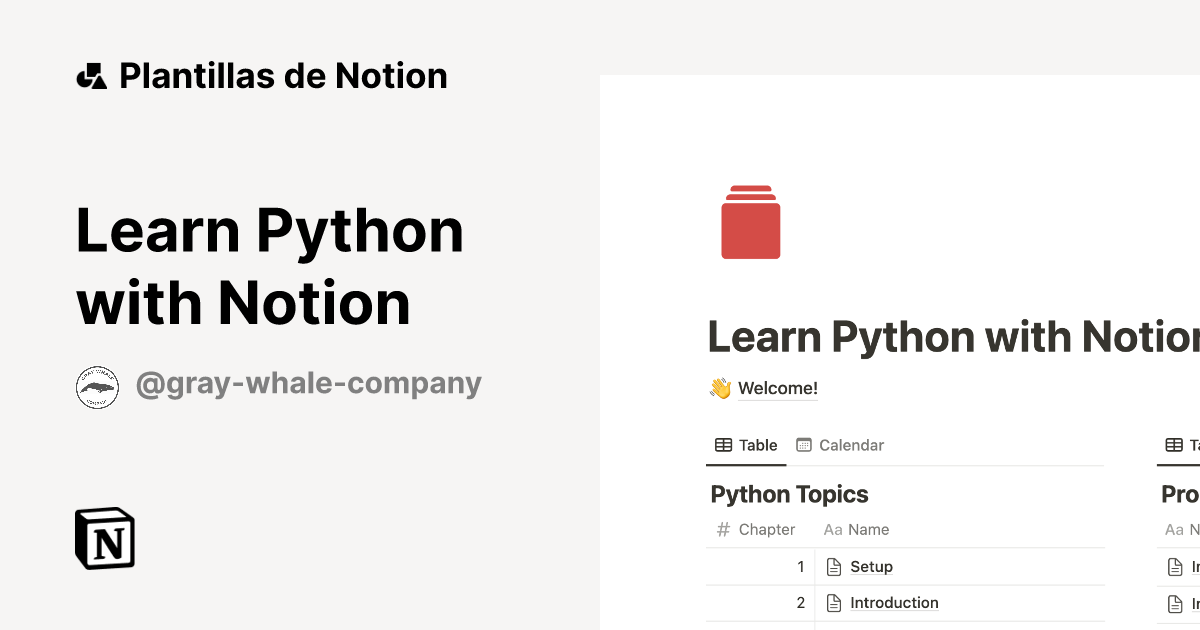This screenshot has height=630, width=1200.
Task: Click the # number icon in Chapter column
Action: point(721,529)
